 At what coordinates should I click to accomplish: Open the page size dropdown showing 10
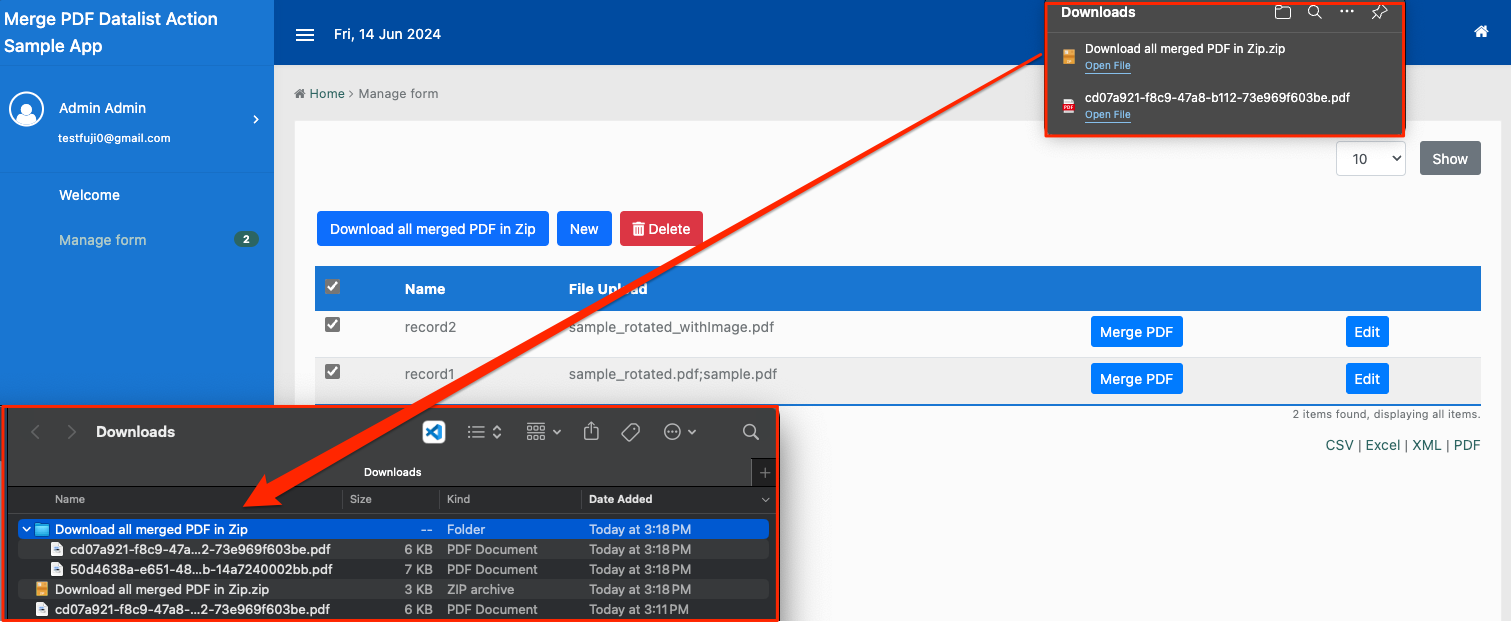pos(1370,159)
